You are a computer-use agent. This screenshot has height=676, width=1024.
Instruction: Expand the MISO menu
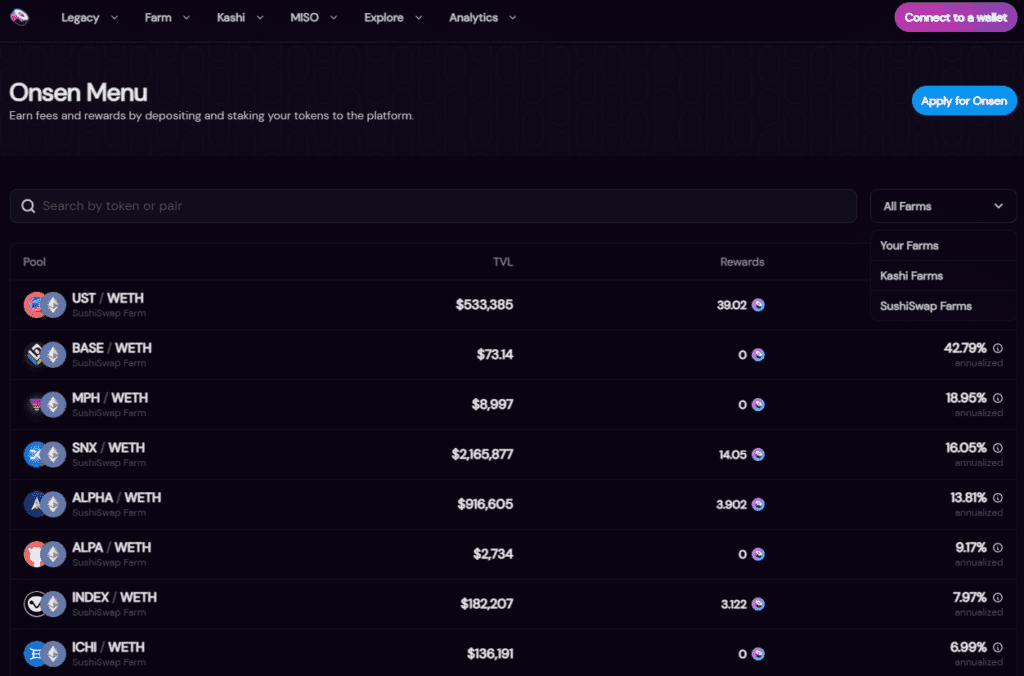point(313,18)
